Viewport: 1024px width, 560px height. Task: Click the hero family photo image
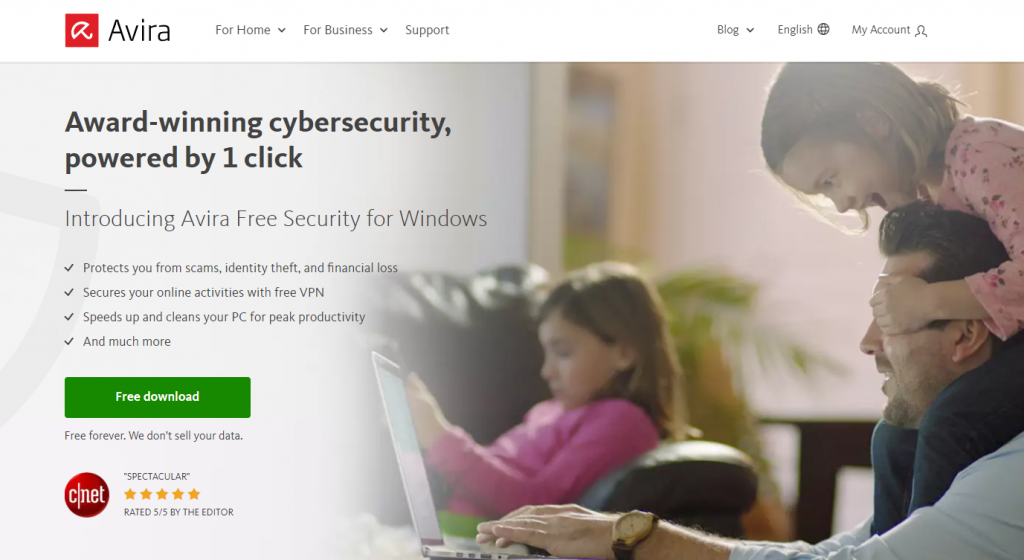click(718, 311)
